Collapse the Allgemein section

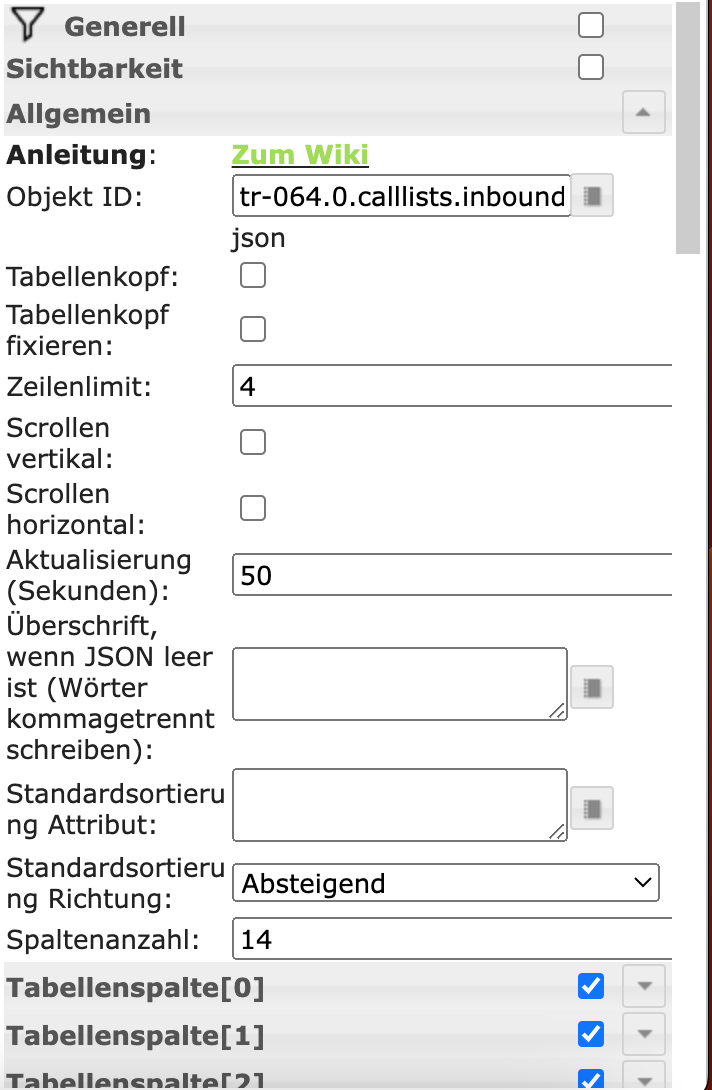pos(643,112)
